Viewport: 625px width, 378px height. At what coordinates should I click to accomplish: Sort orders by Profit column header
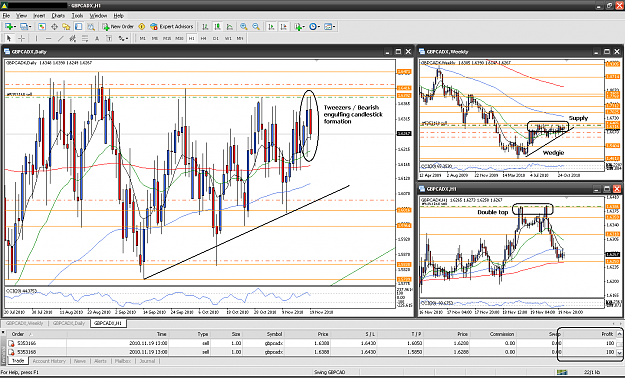[x=591, y=334]
